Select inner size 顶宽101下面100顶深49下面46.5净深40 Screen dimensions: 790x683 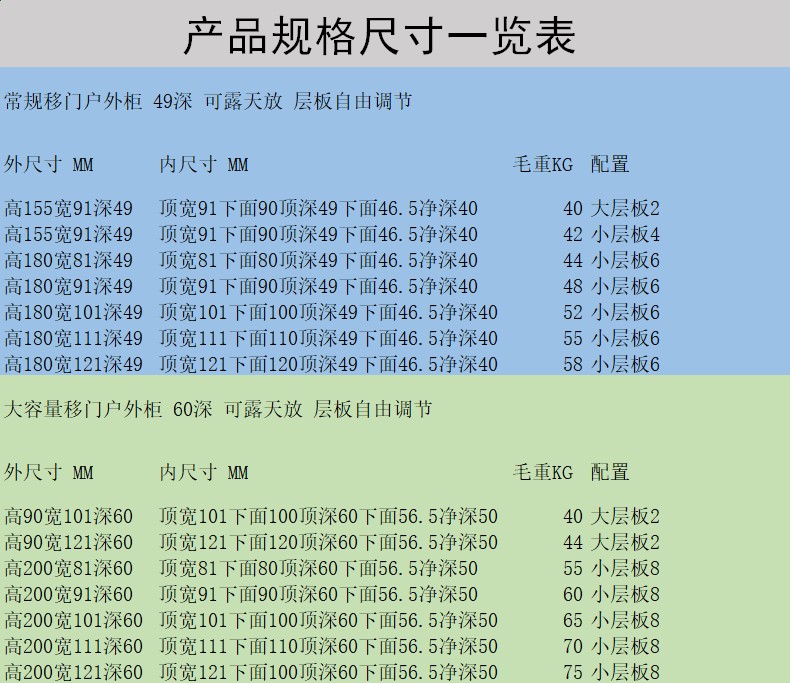click(x=328, y=313)
